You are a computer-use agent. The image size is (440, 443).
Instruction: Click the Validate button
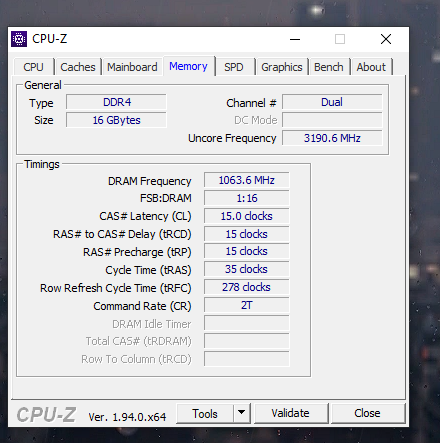(290, 414)
